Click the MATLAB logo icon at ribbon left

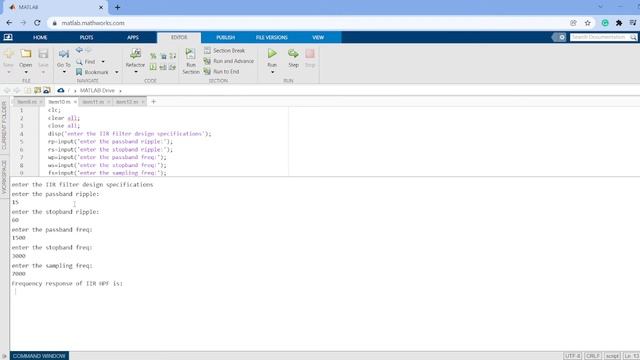point(8,37)
